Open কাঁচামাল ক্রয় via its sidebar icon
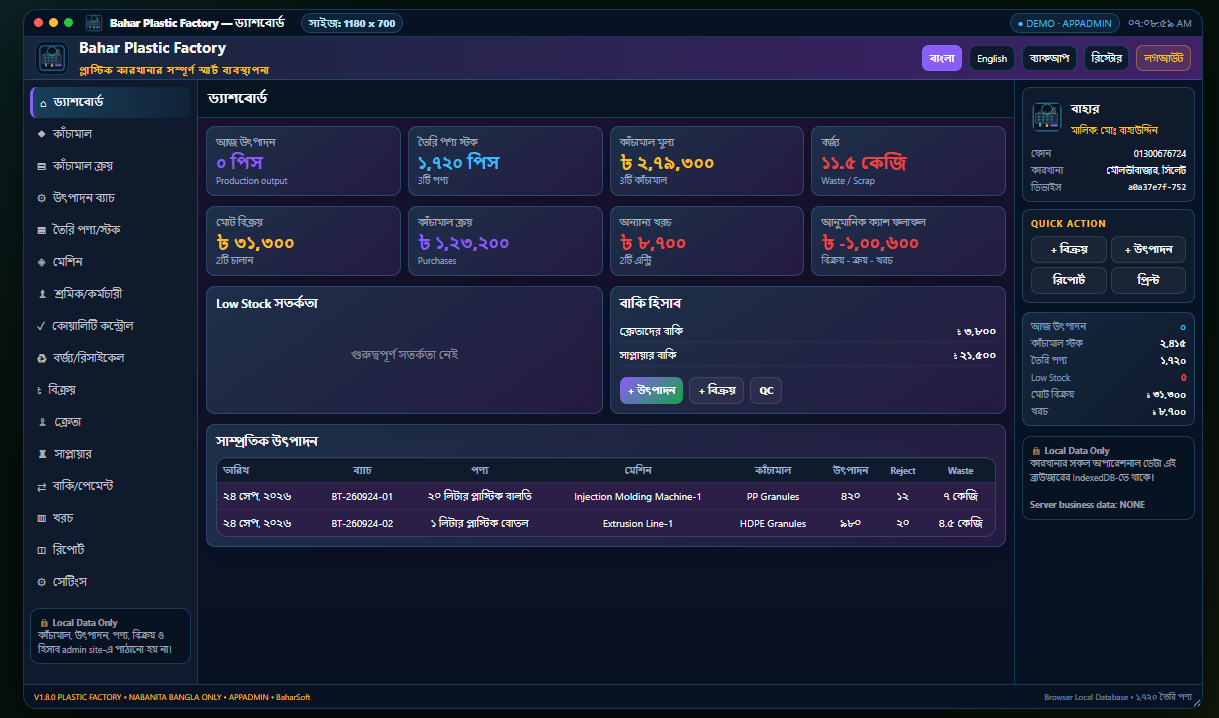Viewport: 1219px width, 718px height. tap(41, 166)
